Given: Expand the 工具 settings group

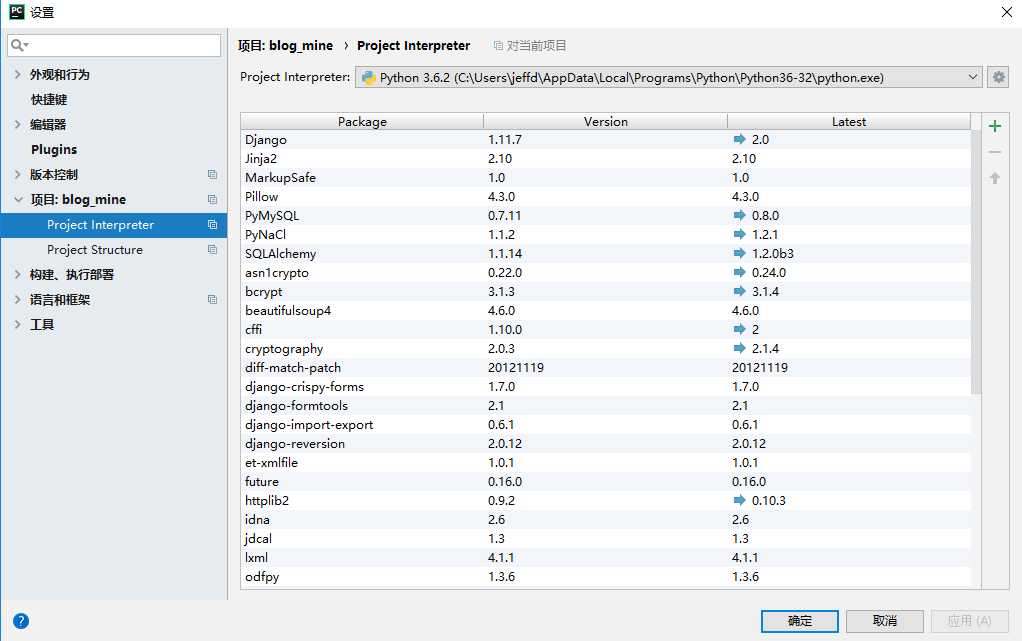Looking at the screenshot, I should 18,324.
